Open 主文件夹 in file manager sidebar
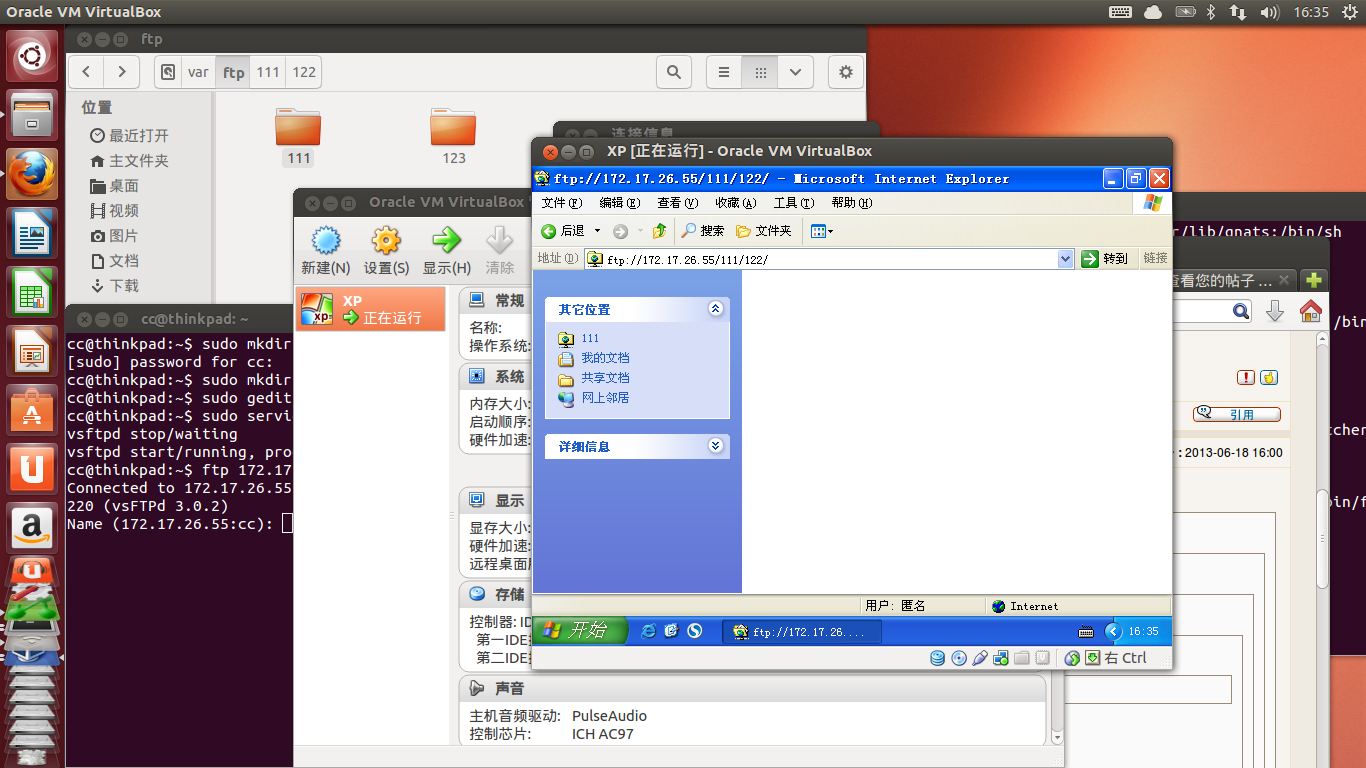The width and height of the screenshot is (1366, 768). 129,160
